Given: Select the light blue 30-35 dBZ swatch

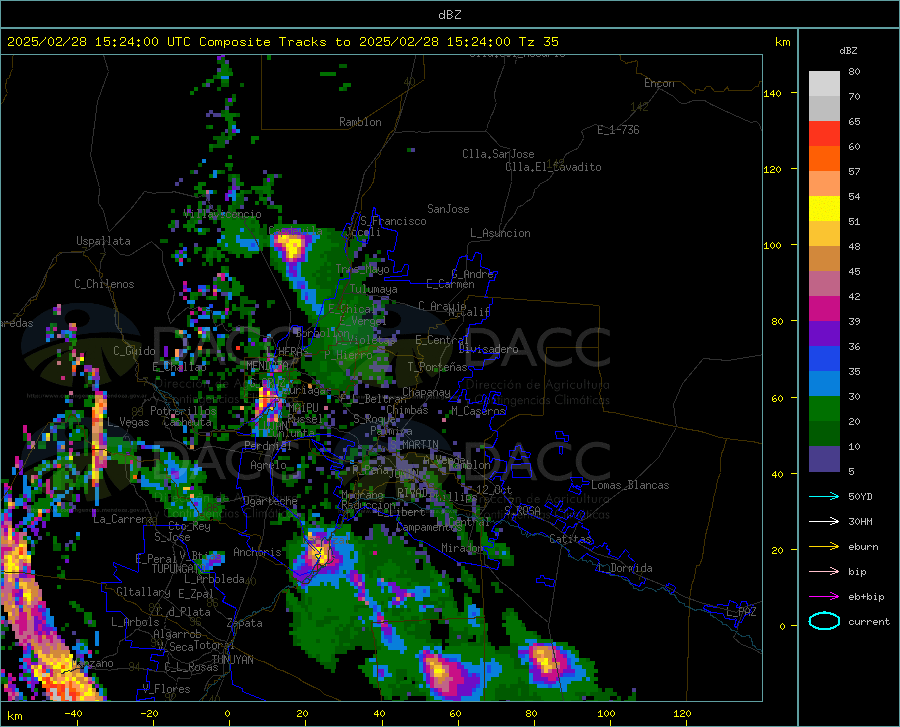Looking at the screenshot, I should pos(824,384).
